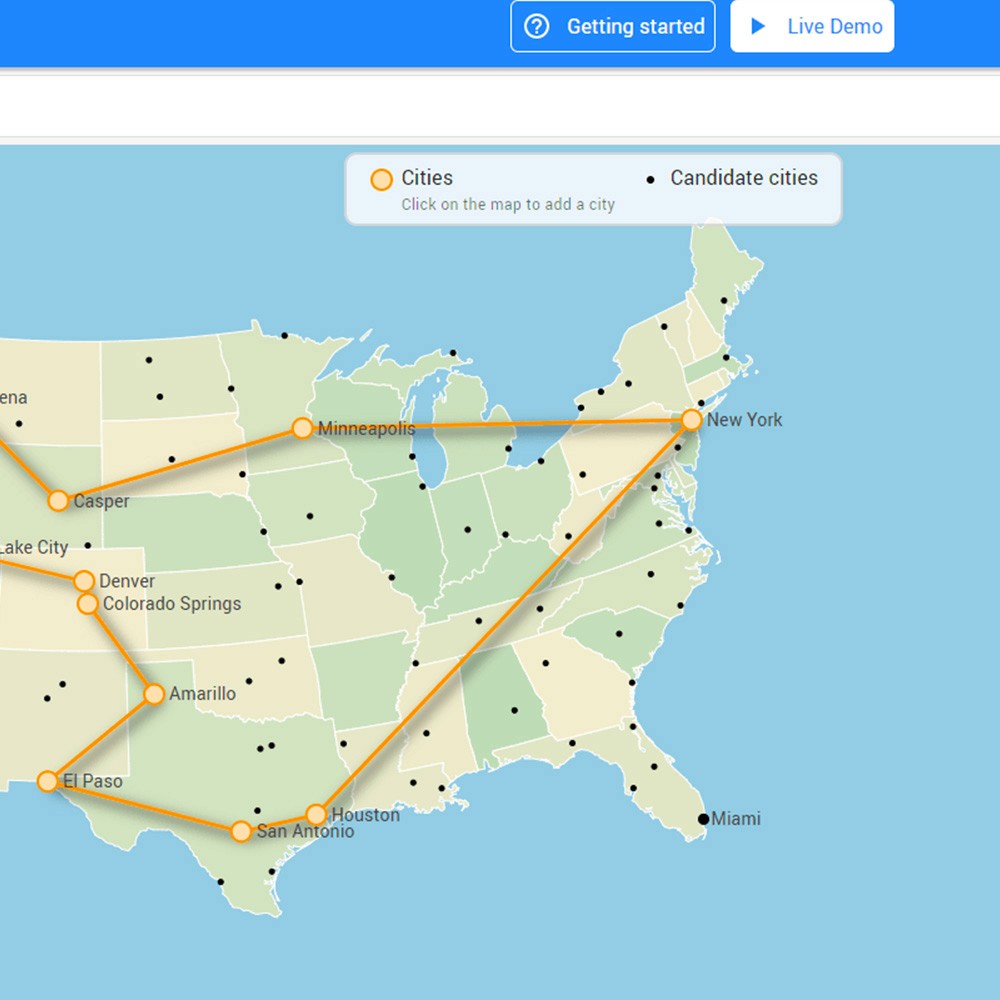Click the Colorado Springs city marker
Screen dimensions: 1000x1000
pyautogui.click(x=85, y=604)
